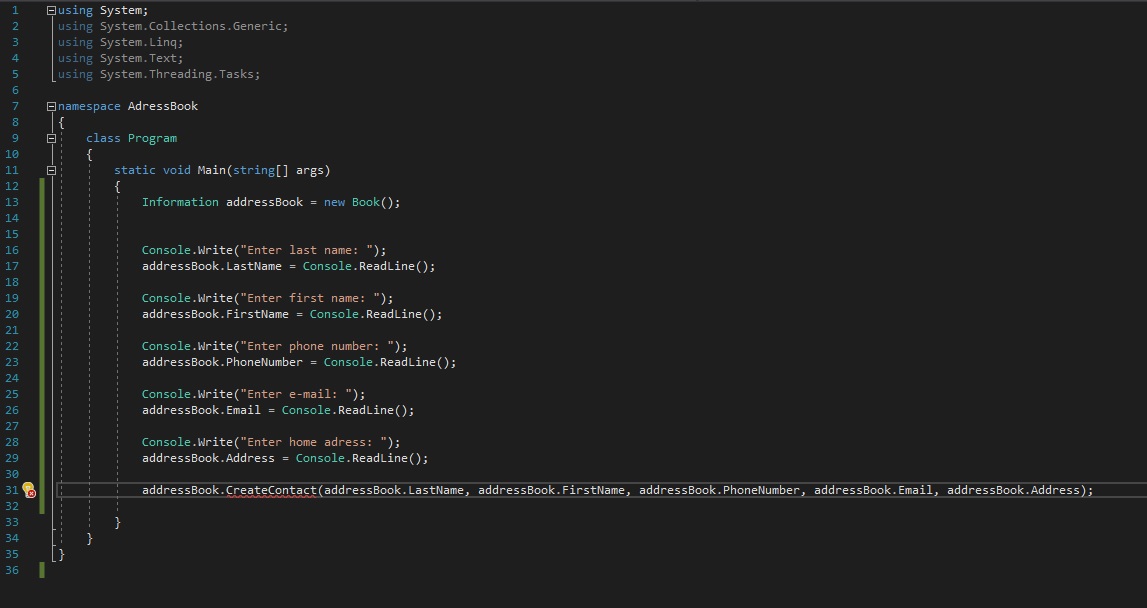The width and height of the screenshot is (1147, 608).
Task: Click the "Enter home adress: " string
Action: pyautogui.click(x=313, y=443)
